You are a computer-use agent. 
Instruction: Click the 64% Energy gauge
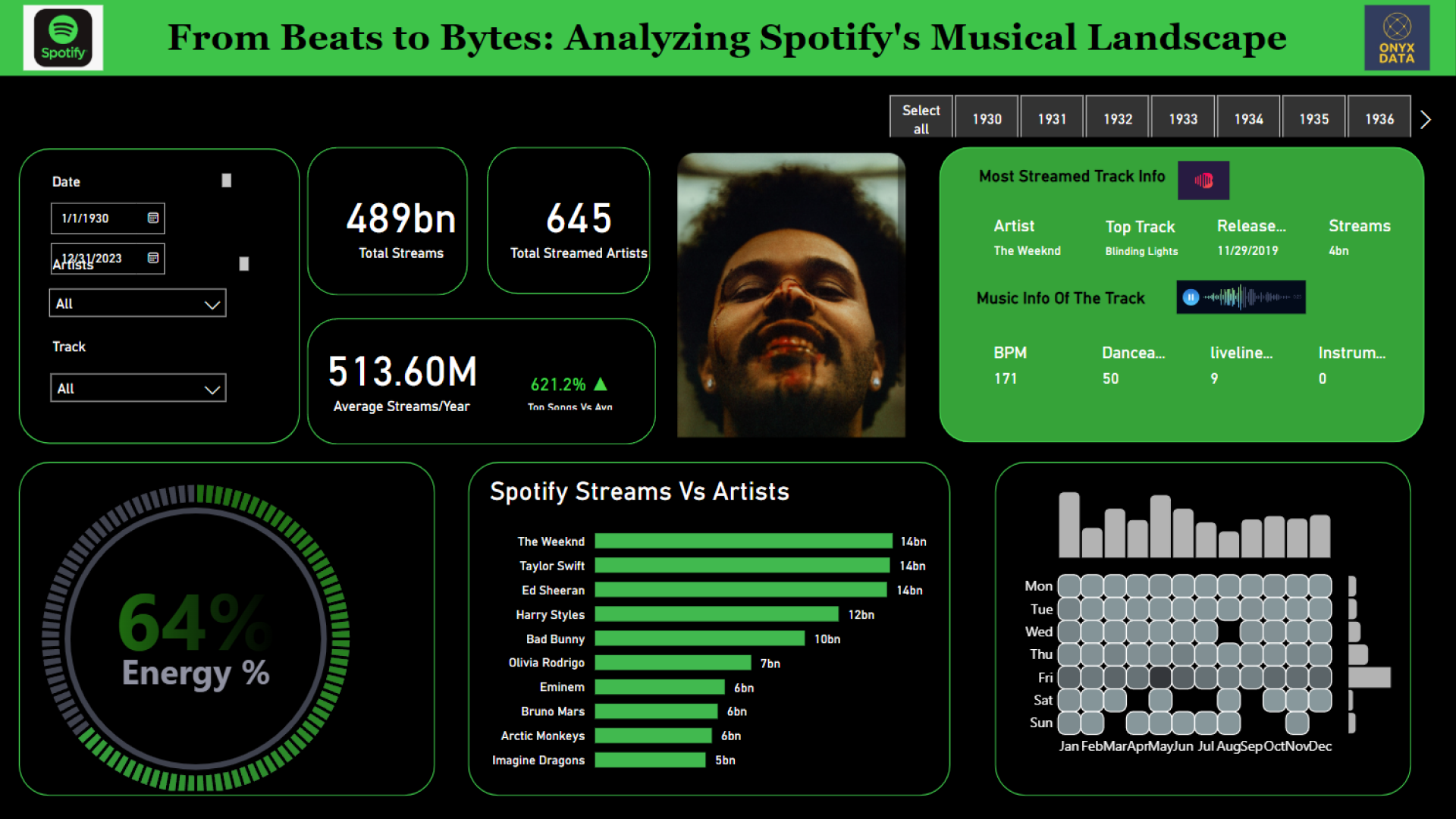pos(196,639)
